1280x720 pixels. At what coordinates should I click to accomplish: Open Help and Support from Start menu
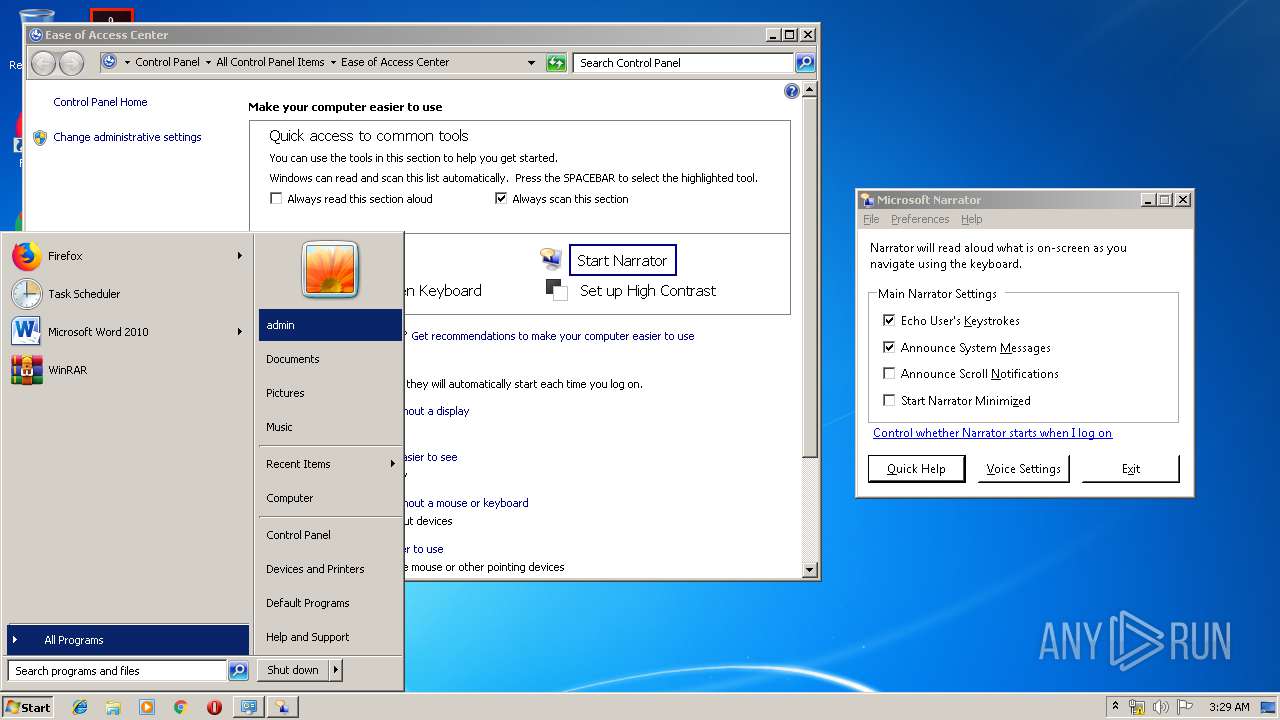click(x=330, y=637)
